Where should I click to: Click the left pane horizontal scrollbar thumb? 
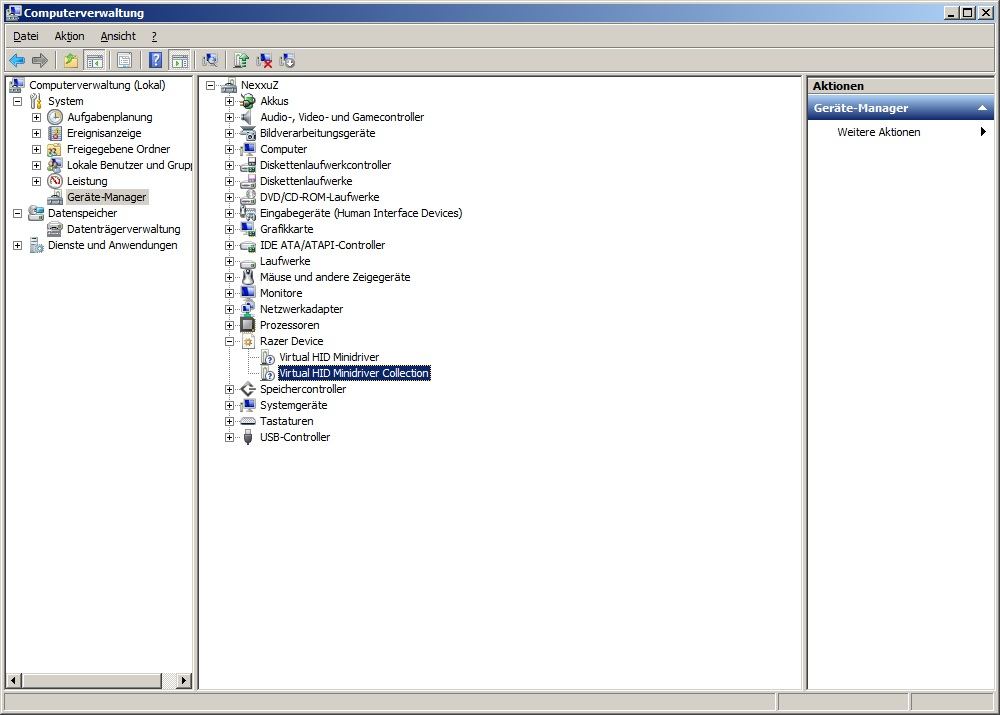tap(92, 681)
